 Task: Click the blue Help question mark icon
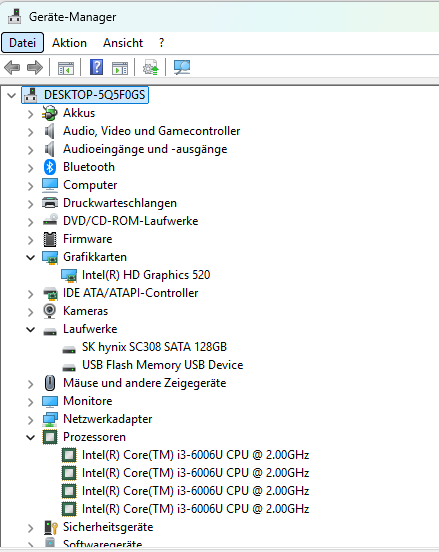96,67
